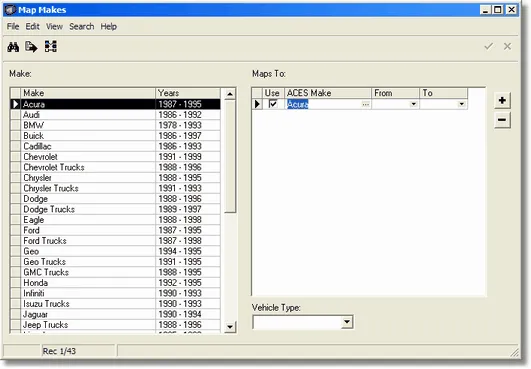Click the auto-map toolbar icon

pos(50,46)
